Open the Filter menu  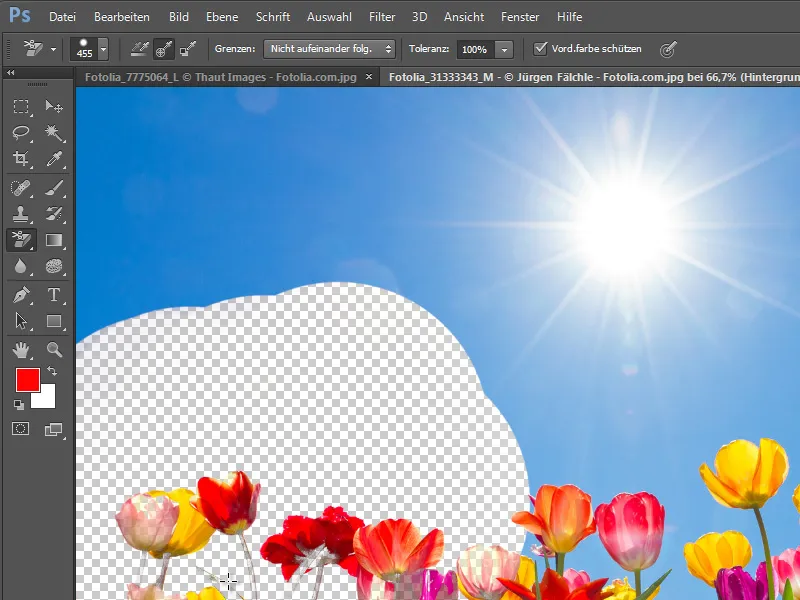(x=381, y=17)
